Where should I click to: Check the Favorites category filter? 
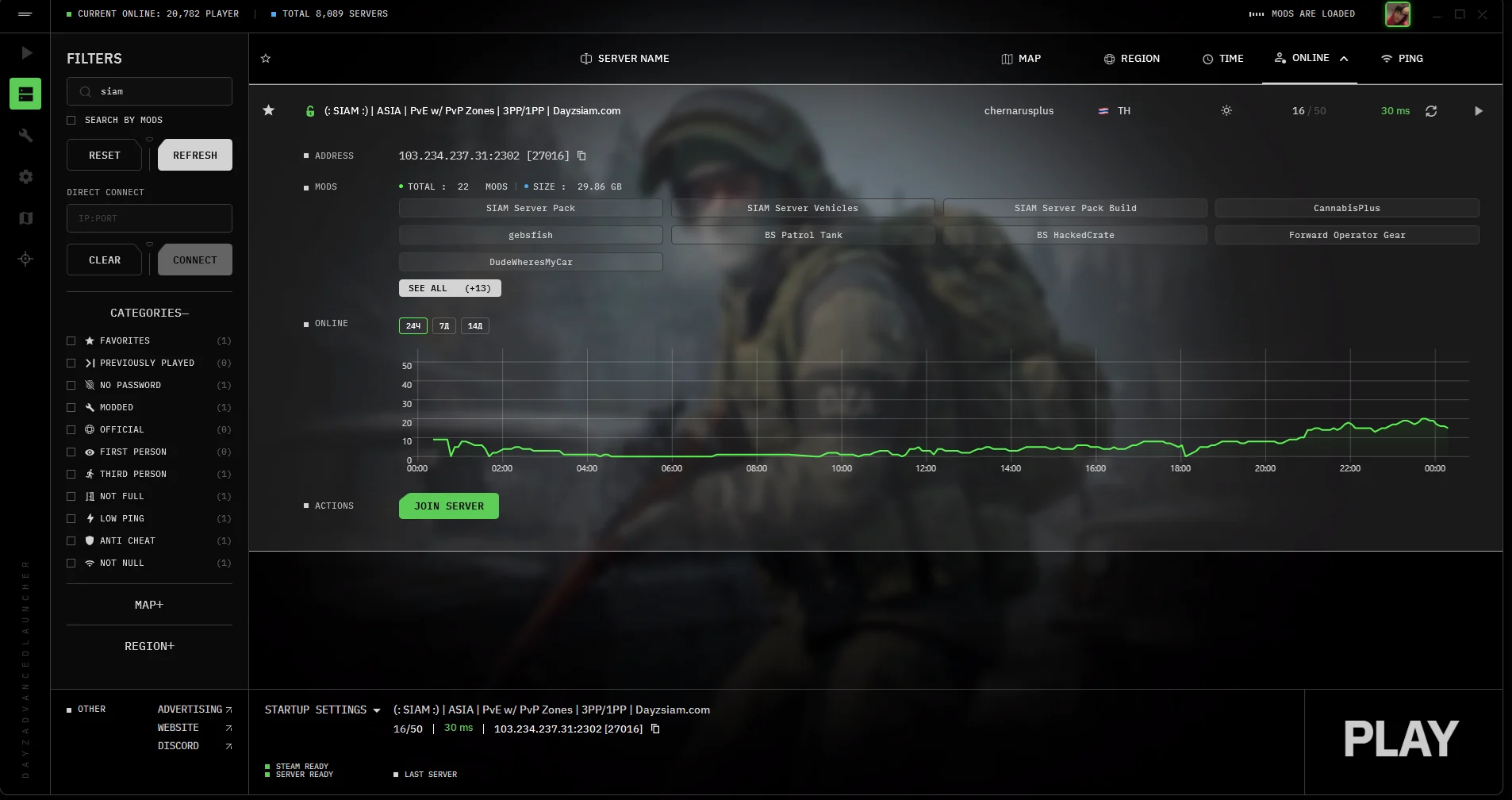click(71, 340)
